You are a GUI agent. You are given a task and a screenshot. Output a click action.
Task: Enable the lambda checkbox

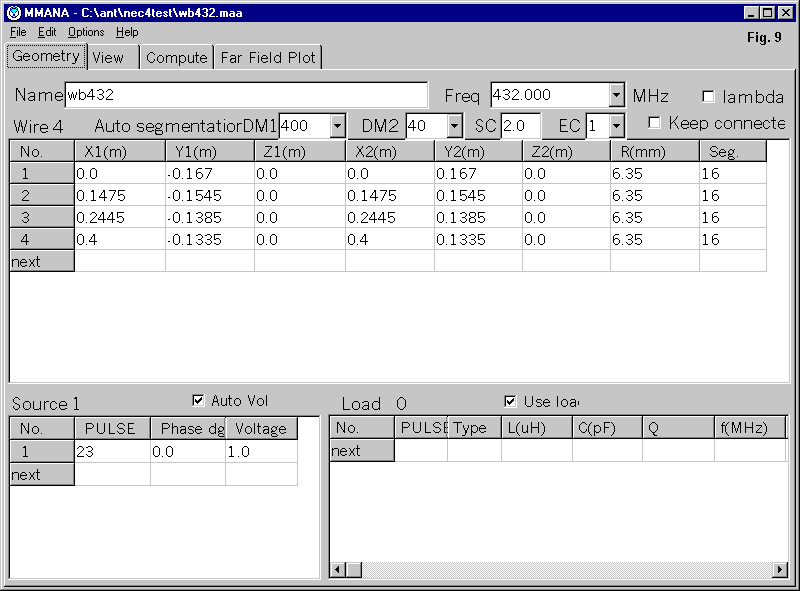[x=709, y=97]
